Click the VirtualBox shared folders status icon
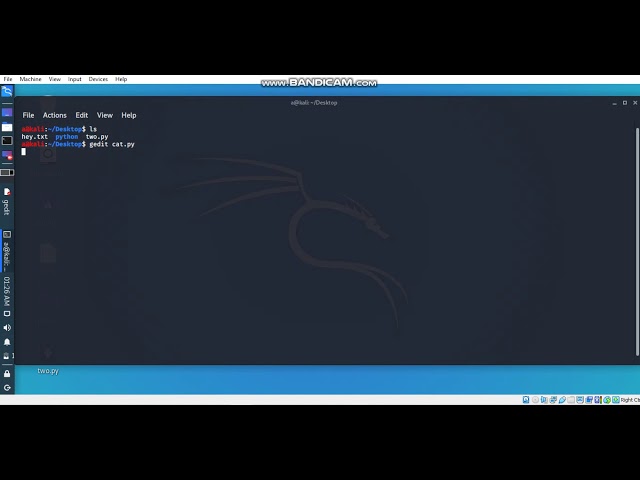This screenshot has height=480, width=640. (571, 400)
